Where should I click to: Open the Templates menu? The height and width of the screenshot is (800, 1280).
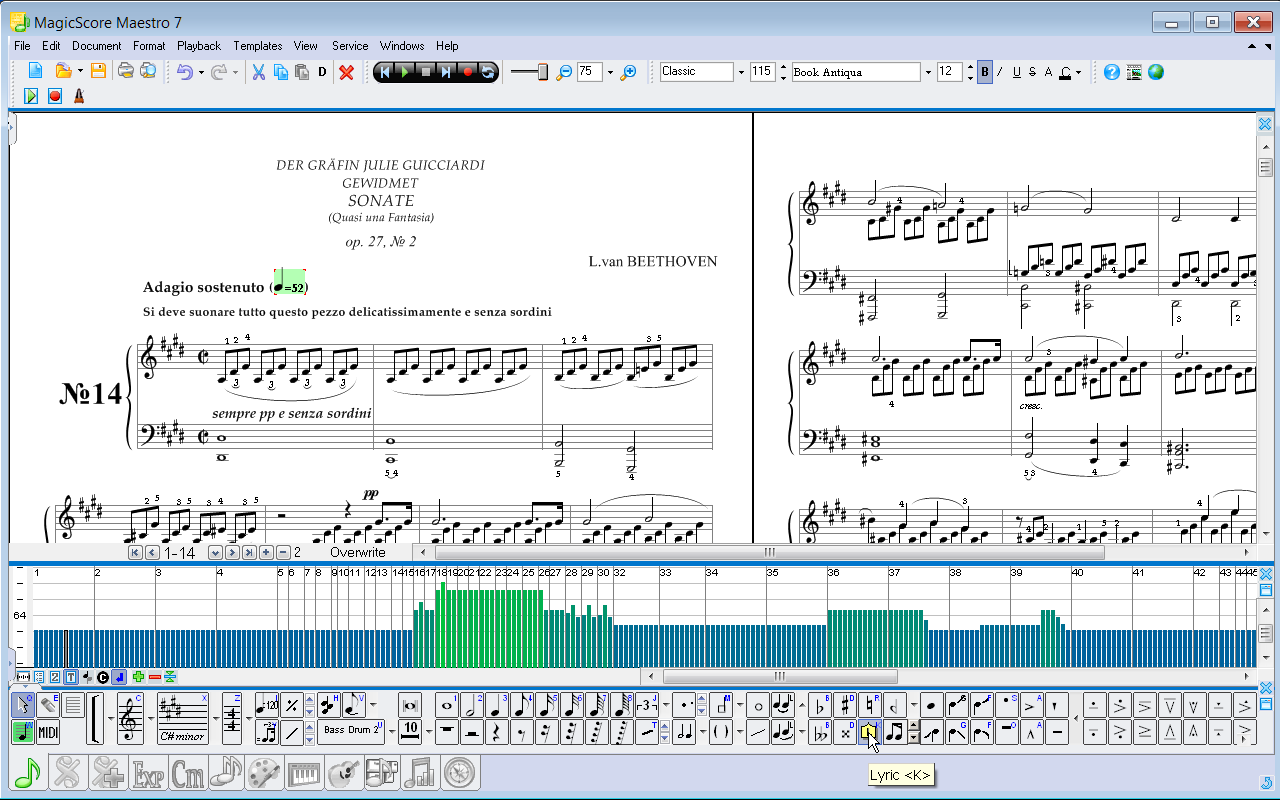(258, 46)
